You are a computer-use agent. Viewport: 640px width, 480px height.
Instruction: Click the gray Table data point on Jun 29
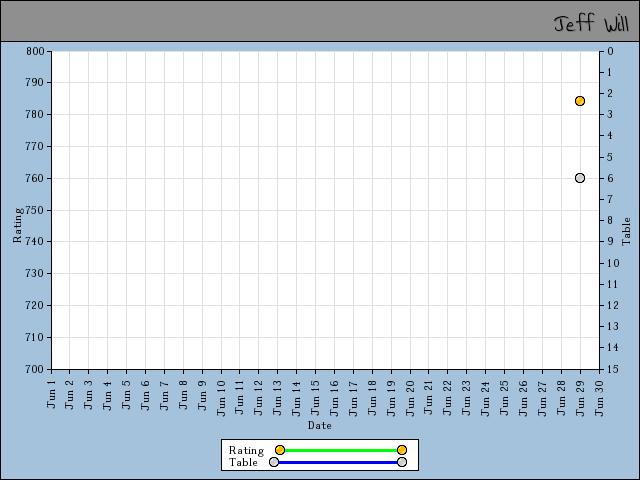(x=580, y=178)
